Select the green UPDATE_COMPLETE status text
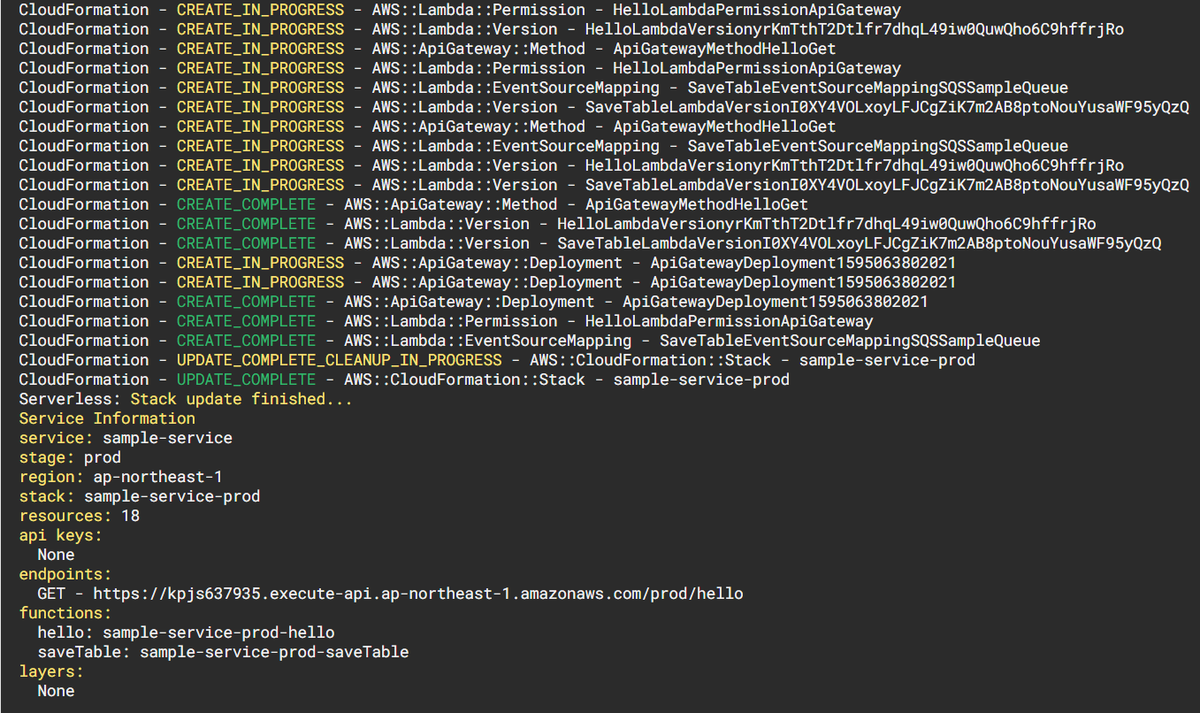 pyautogui.click(x=246, y=380)
